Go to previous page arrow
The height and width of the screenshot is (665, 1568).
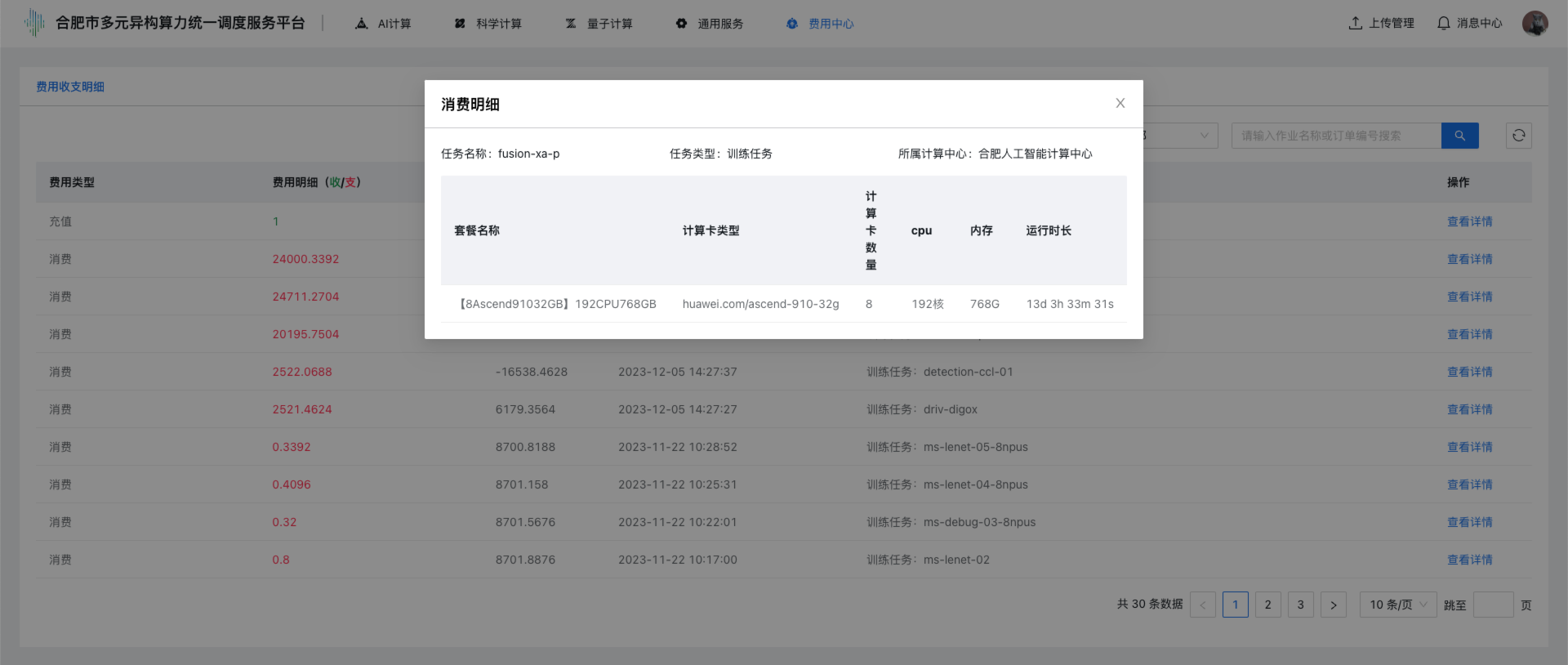click(x=1202, y=605)
